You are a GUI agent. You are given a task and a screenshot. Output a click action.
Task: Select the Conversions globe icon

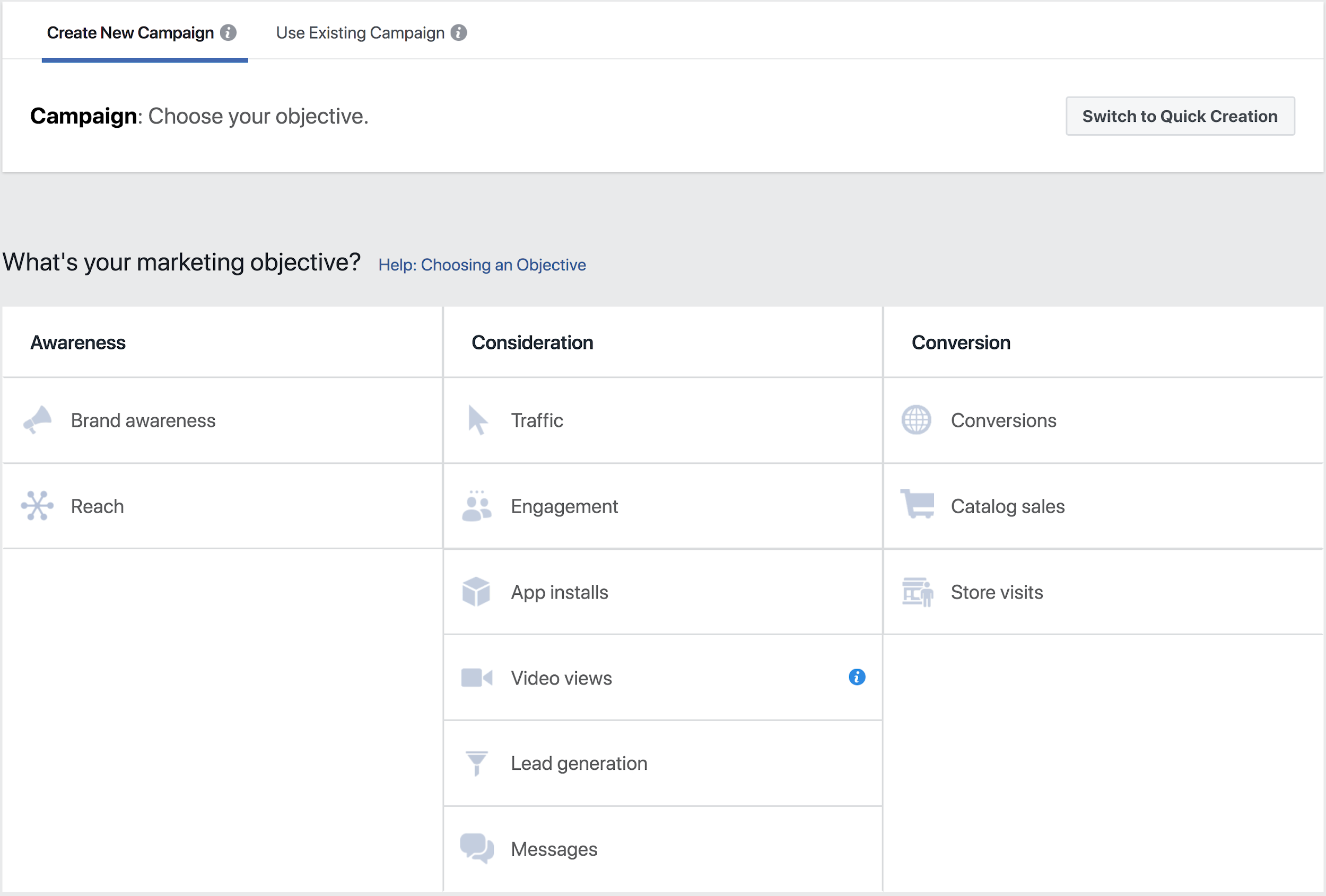[x=916, y=420]
